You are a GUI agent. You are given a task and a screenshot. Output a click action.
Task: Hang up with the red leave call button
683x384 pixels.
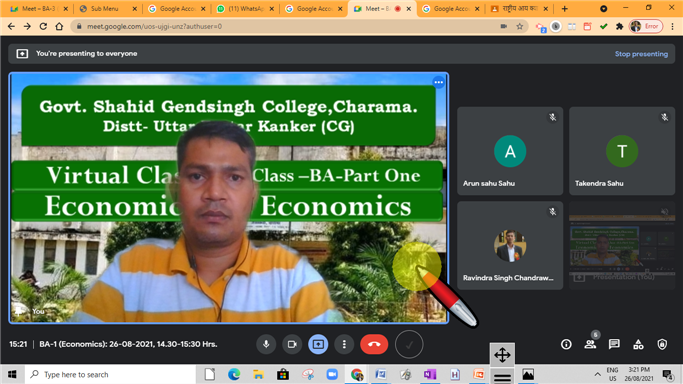tap(374, 344)
